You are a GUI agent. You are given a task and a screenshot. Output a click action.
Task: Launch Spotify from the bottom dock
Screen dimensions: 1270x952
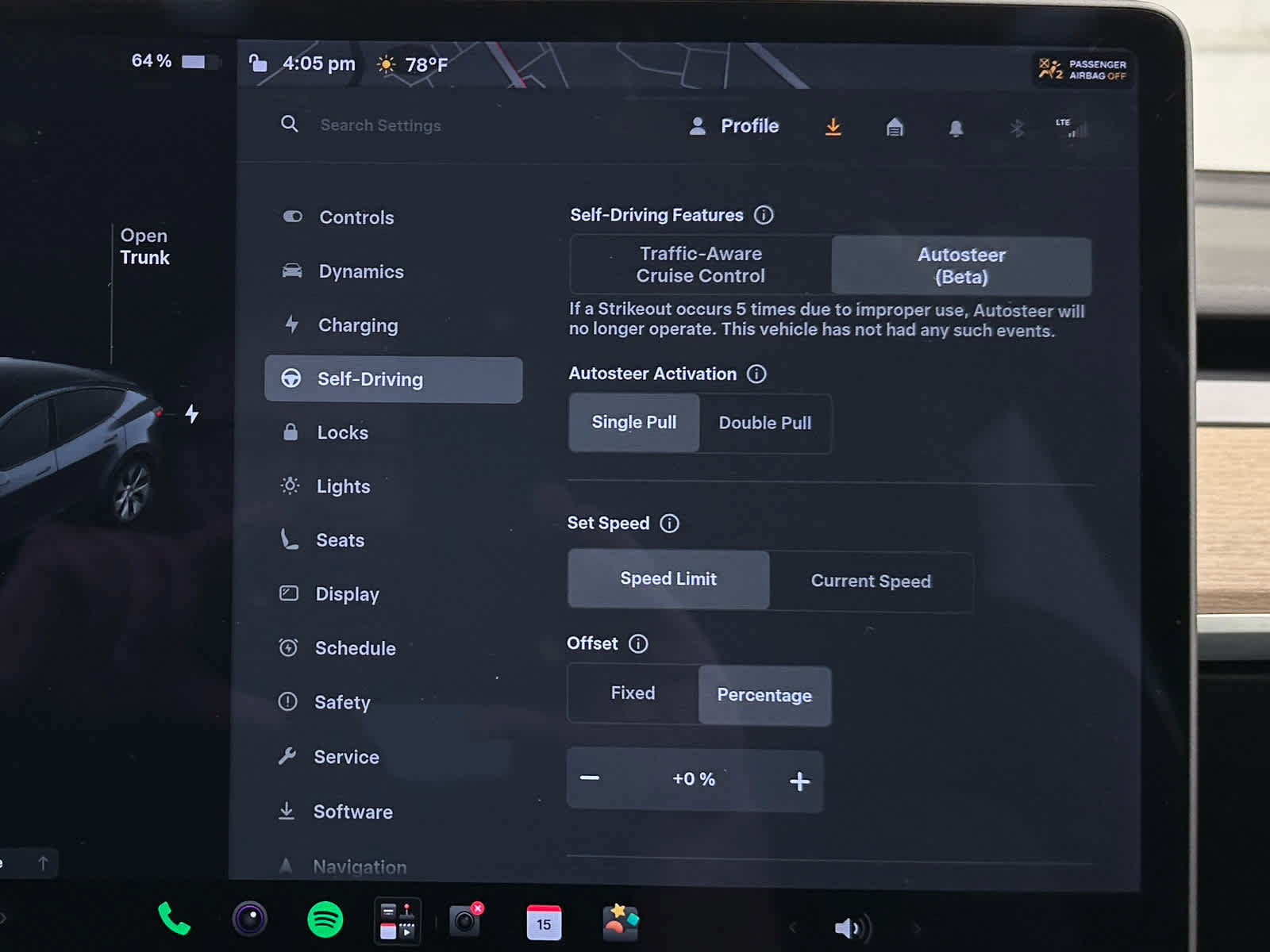pyautogui.click(x=325, y=920)
